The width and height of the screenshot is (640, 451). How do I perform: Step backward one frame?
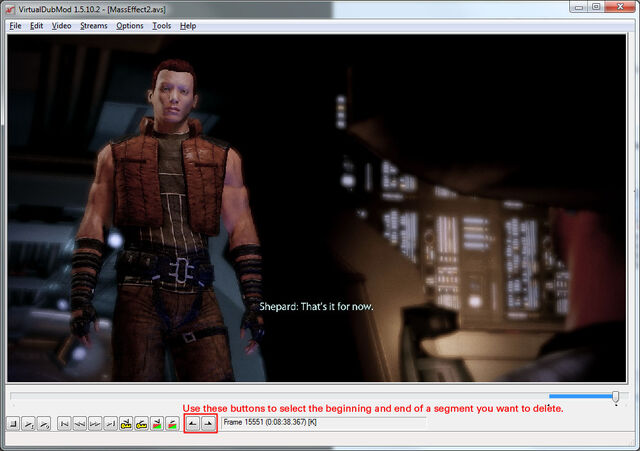[80, 424]
